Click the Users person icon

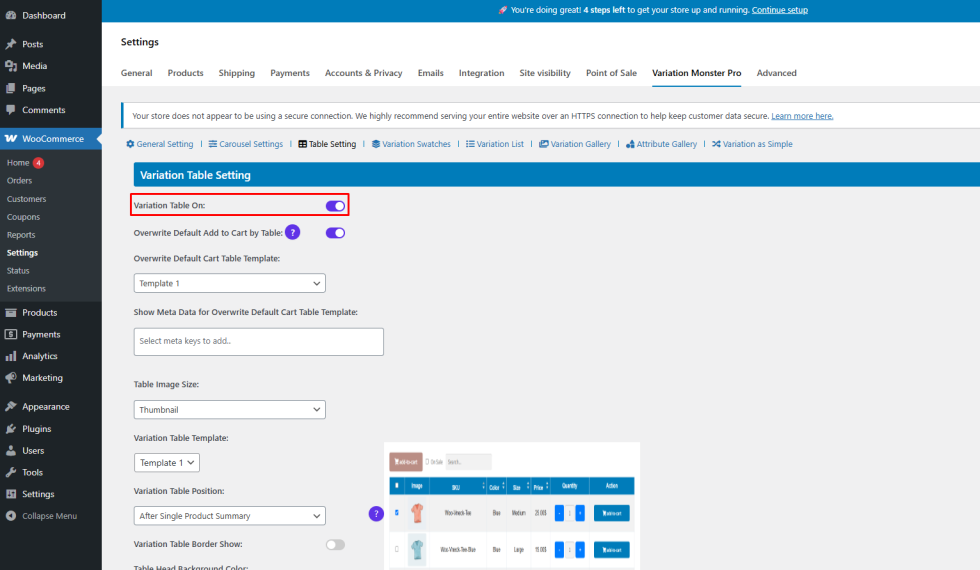(x=11, y=450)
